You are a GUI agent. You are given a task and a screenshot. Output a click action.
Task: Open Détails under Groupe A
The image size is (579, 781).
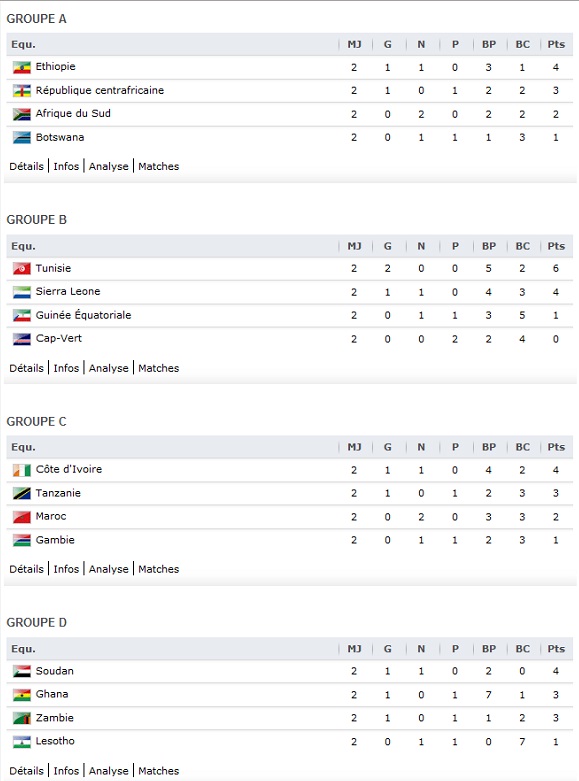(26, 166)
